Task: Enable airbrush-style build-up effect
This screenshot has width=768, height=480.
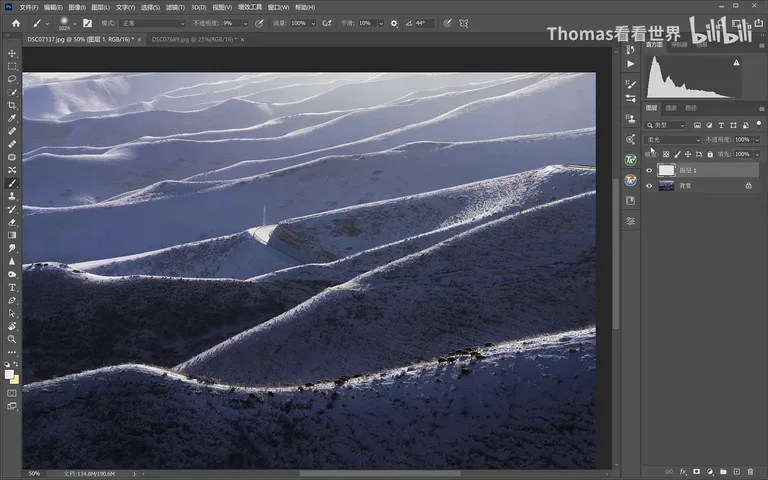Action: point(327,23)
